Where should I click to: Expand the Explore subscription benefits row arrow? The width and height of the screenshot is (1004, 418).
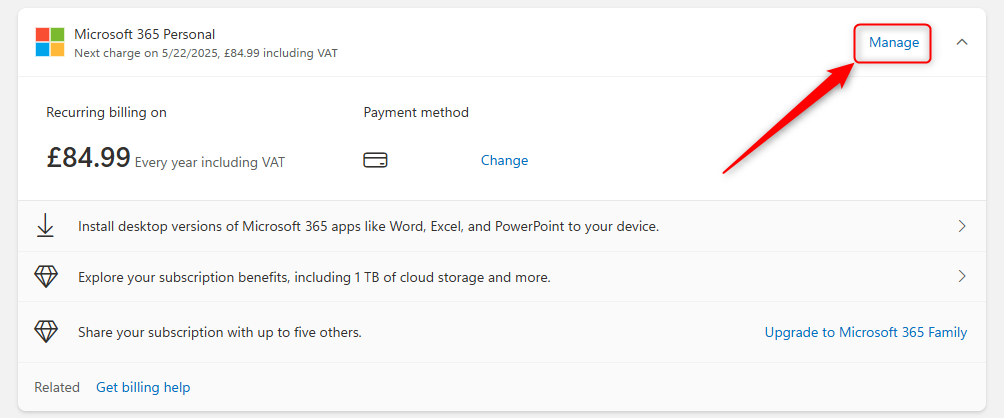tap(962, 276)
